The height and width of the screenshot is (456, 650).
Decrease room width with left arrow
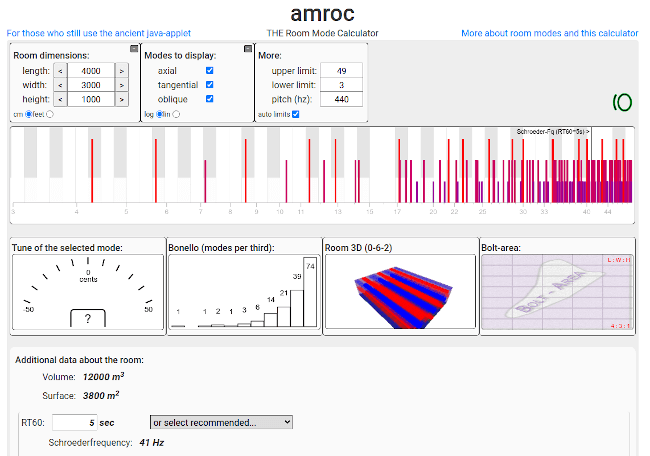point(59,85)
